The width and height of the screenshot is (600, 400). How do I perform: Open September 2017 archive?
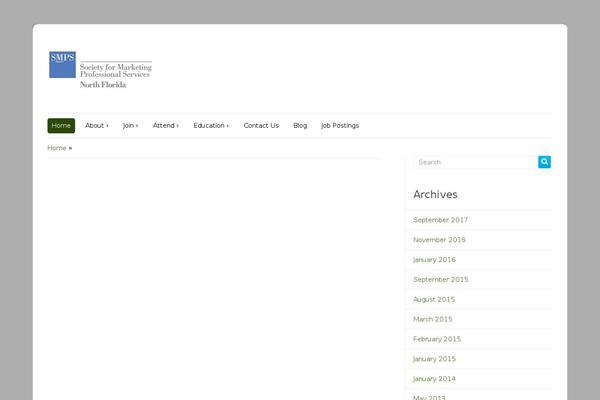pos(440,220)
